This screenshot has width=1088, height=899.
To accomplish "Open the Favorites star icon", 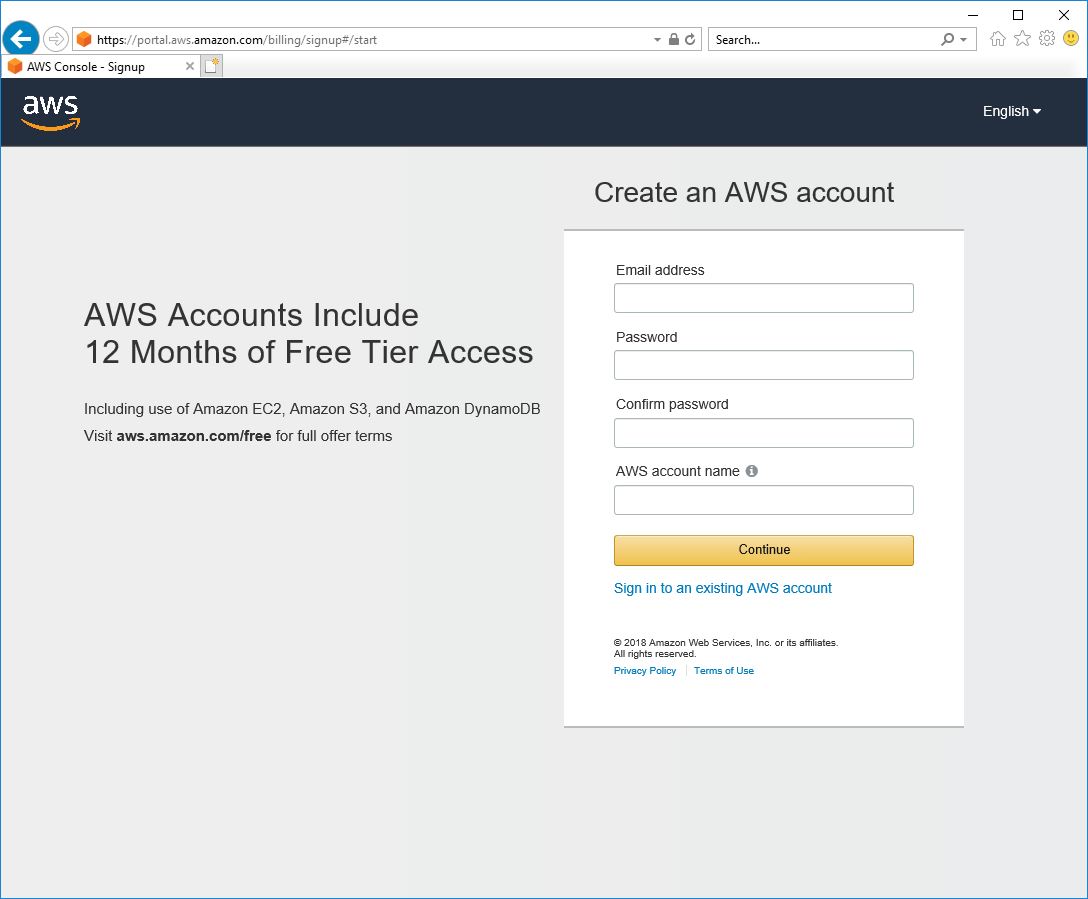I will coord(1022,39).
